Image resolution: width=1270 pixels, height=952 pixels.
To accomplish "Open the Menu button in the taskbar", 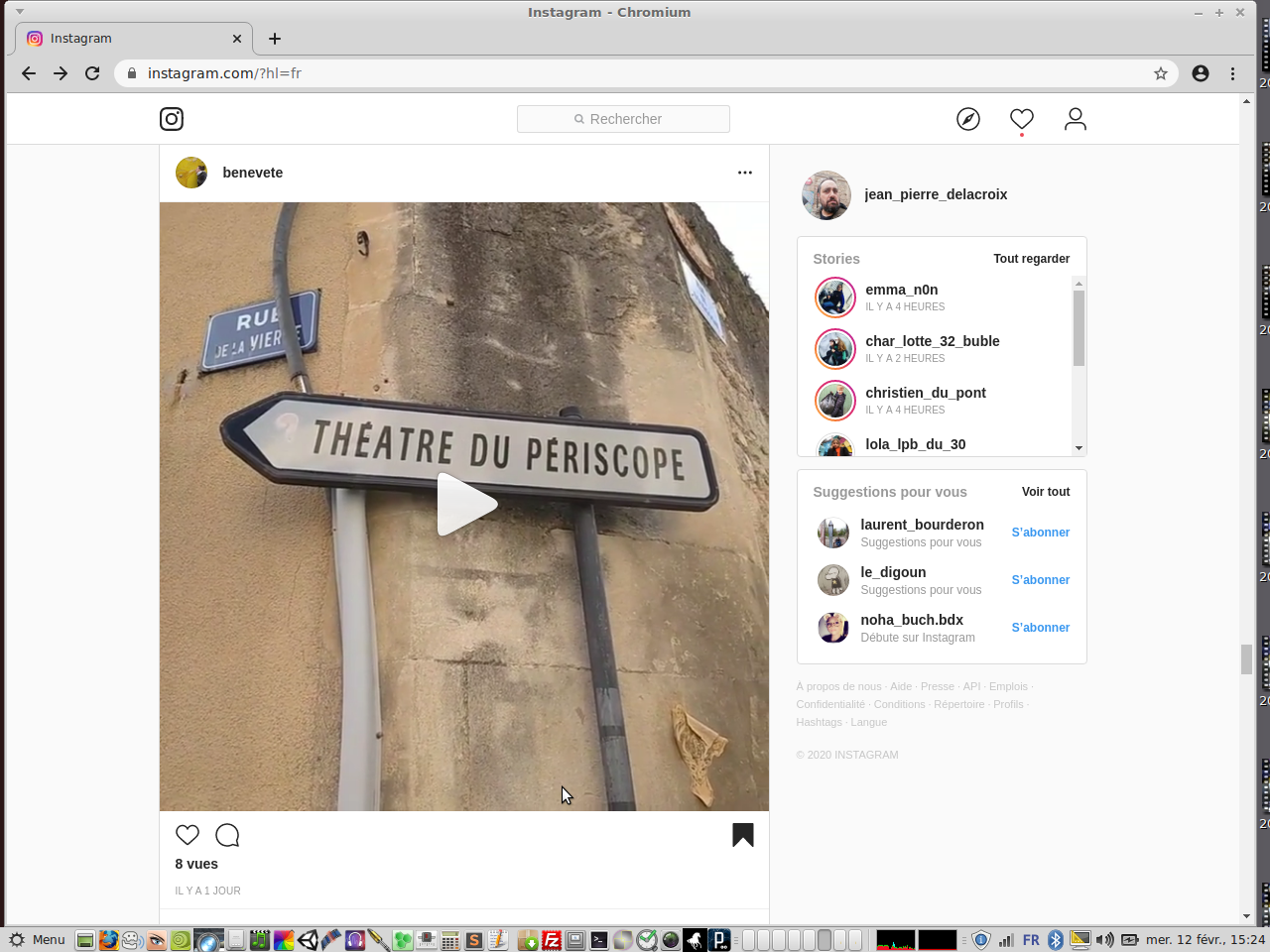I will (x=38, y=940).
